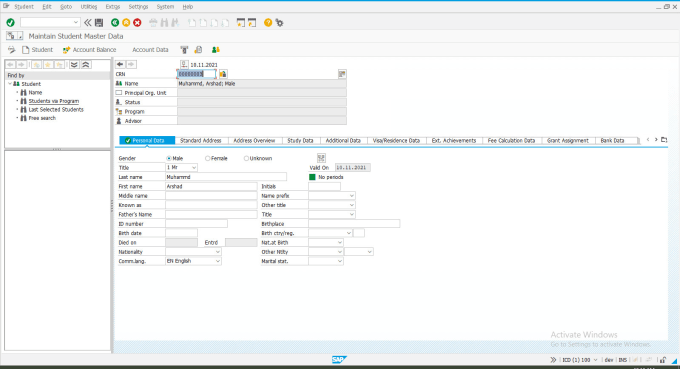Switch to the Visa/Residence Data tab

point(396,140)
